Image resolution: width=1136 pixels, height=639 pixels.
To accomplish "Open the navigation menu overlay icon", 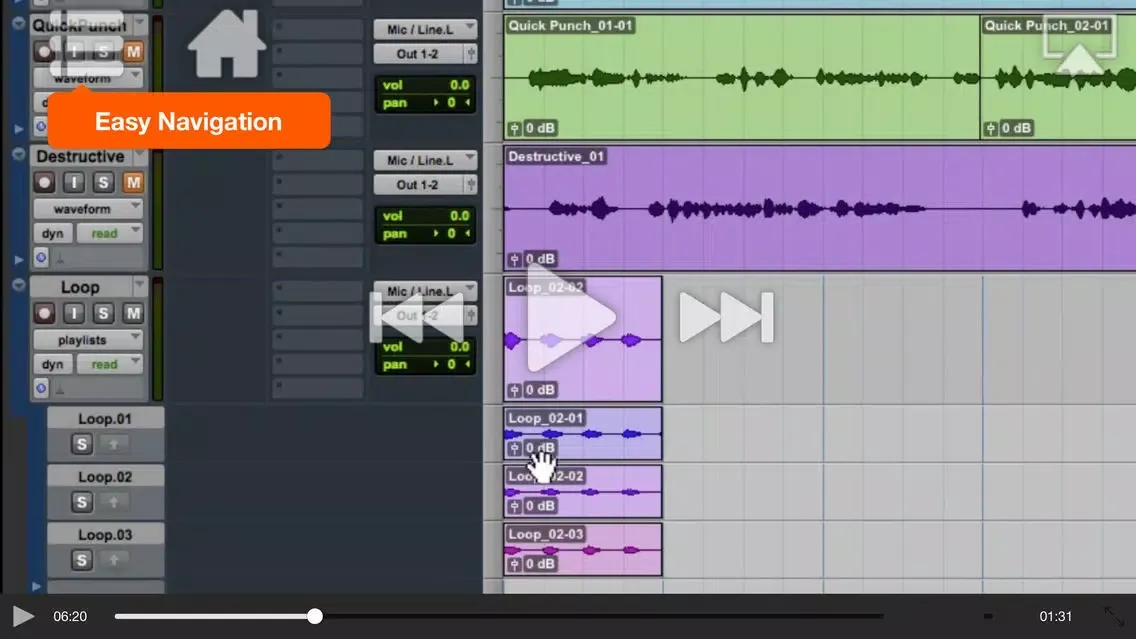I will coord(86,43).
